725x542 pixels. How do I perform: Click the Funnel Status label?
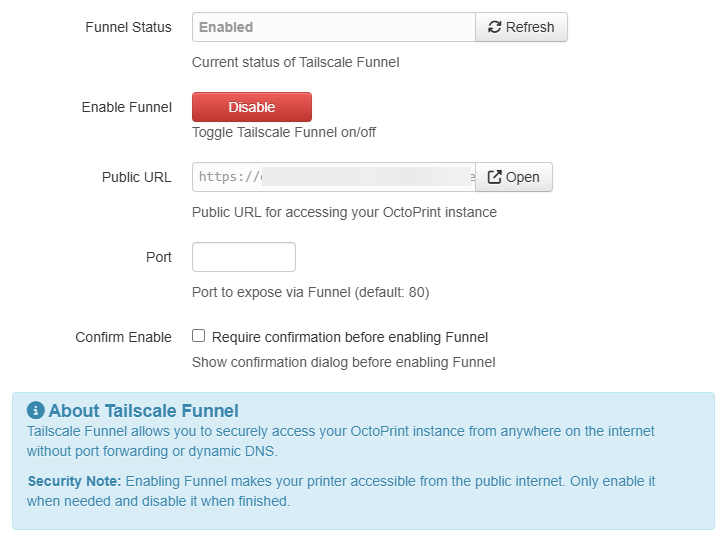(128, 27)
